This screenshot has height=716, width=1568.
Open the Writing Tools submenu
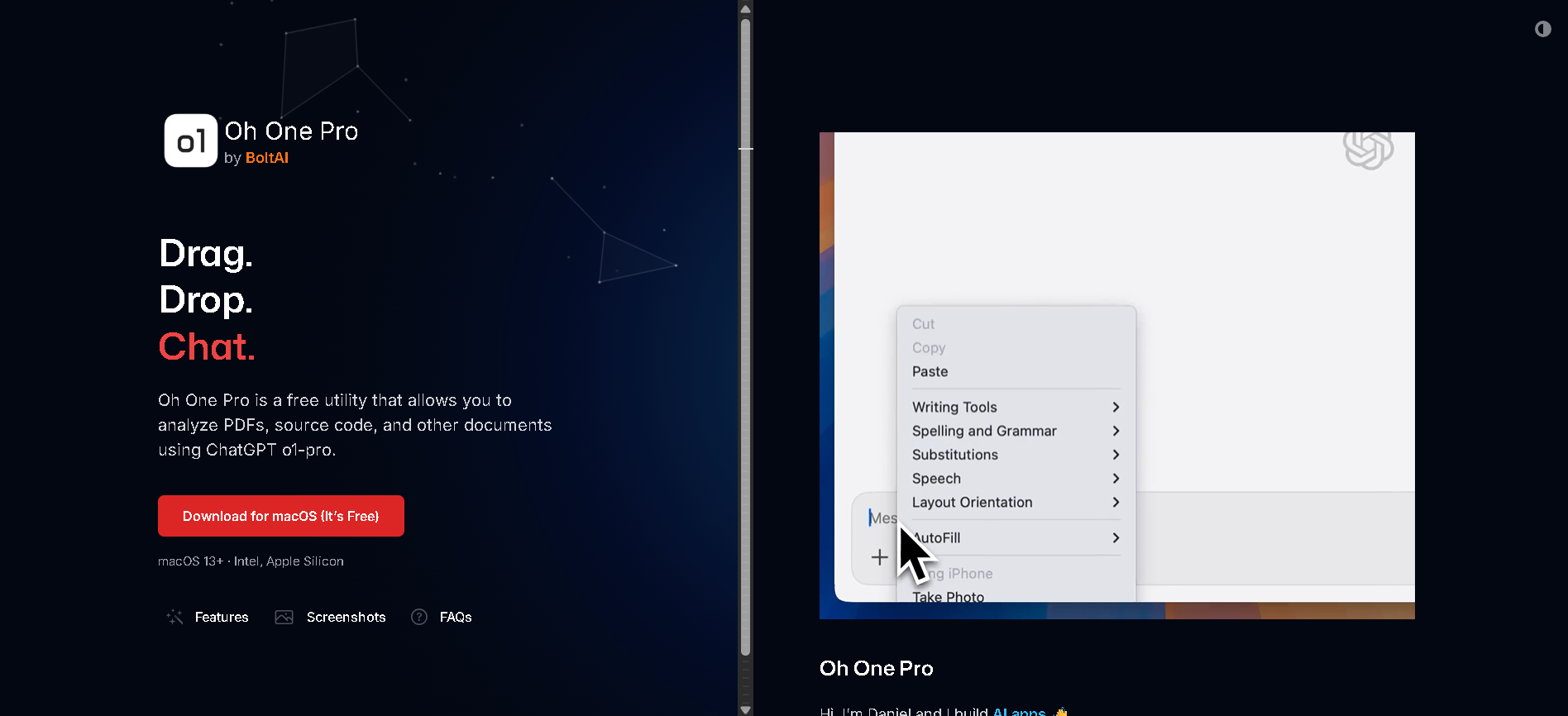click(x=1016, y=407)
